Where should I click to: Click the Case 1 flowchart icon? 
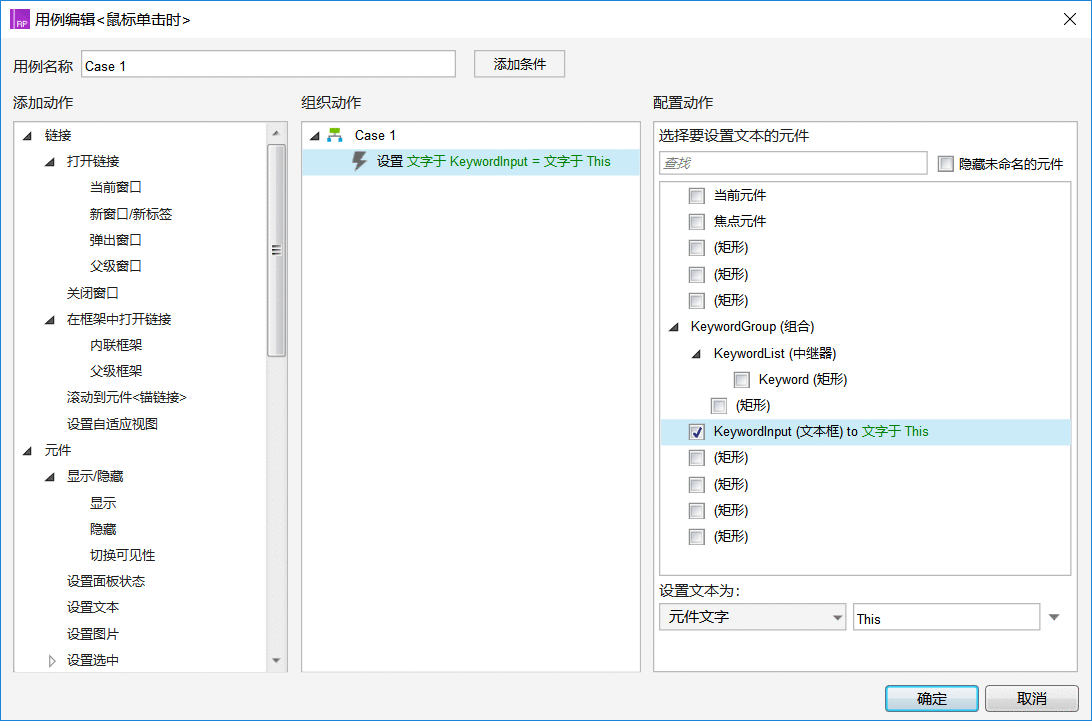point(335,135)
